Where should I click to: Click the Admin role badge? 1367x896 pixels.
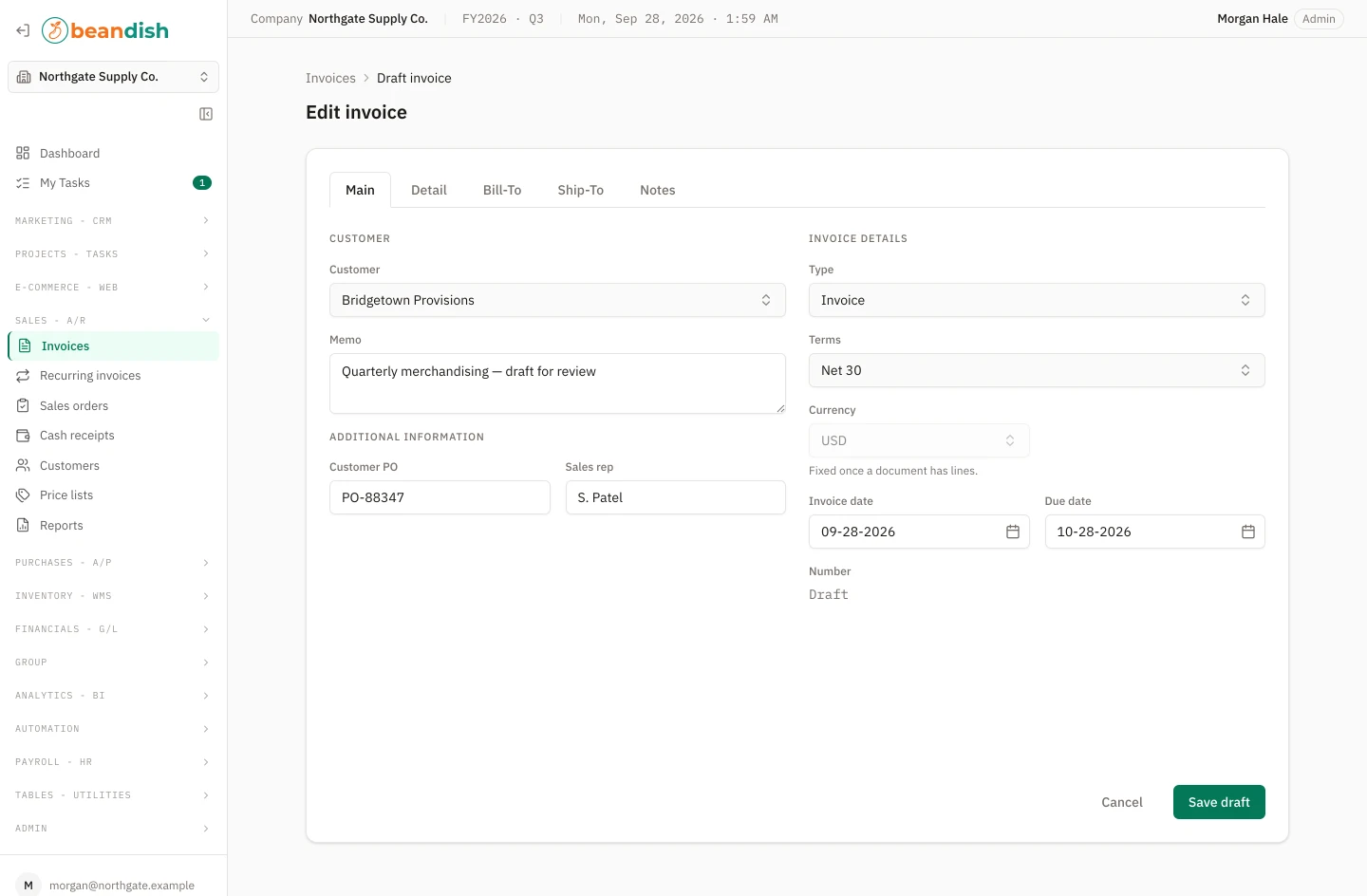pos(1319,19)
